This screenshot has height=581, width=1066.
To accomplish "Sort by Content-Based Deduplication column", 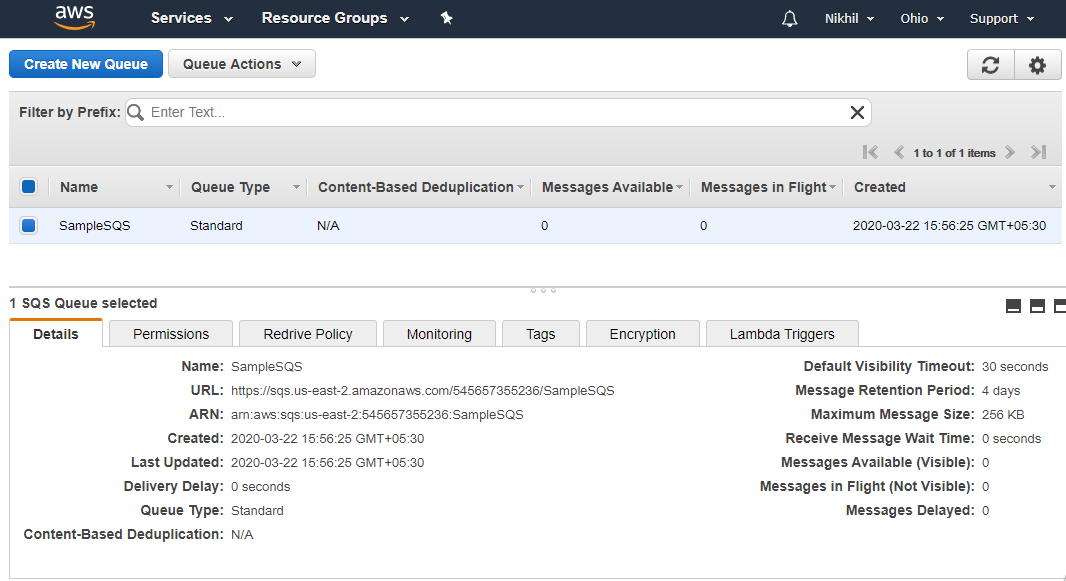I will click(419, 187).
